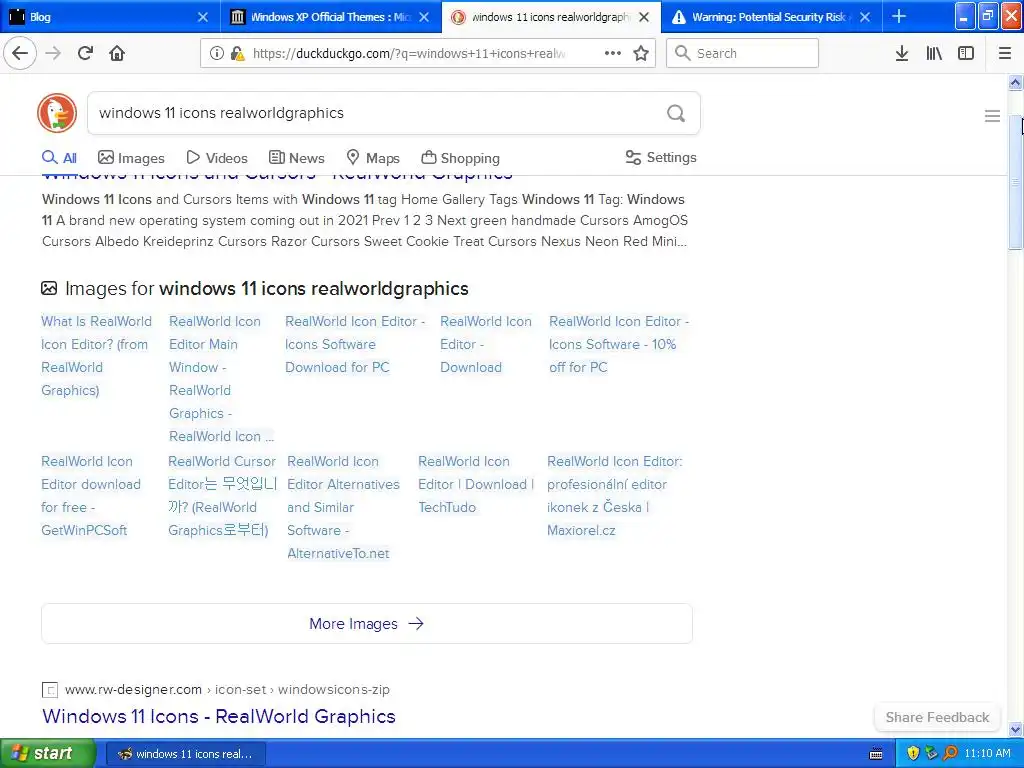Select the Videos search category
The image size is (1024, 768).
pyautogui.click(x=217, y=158)
